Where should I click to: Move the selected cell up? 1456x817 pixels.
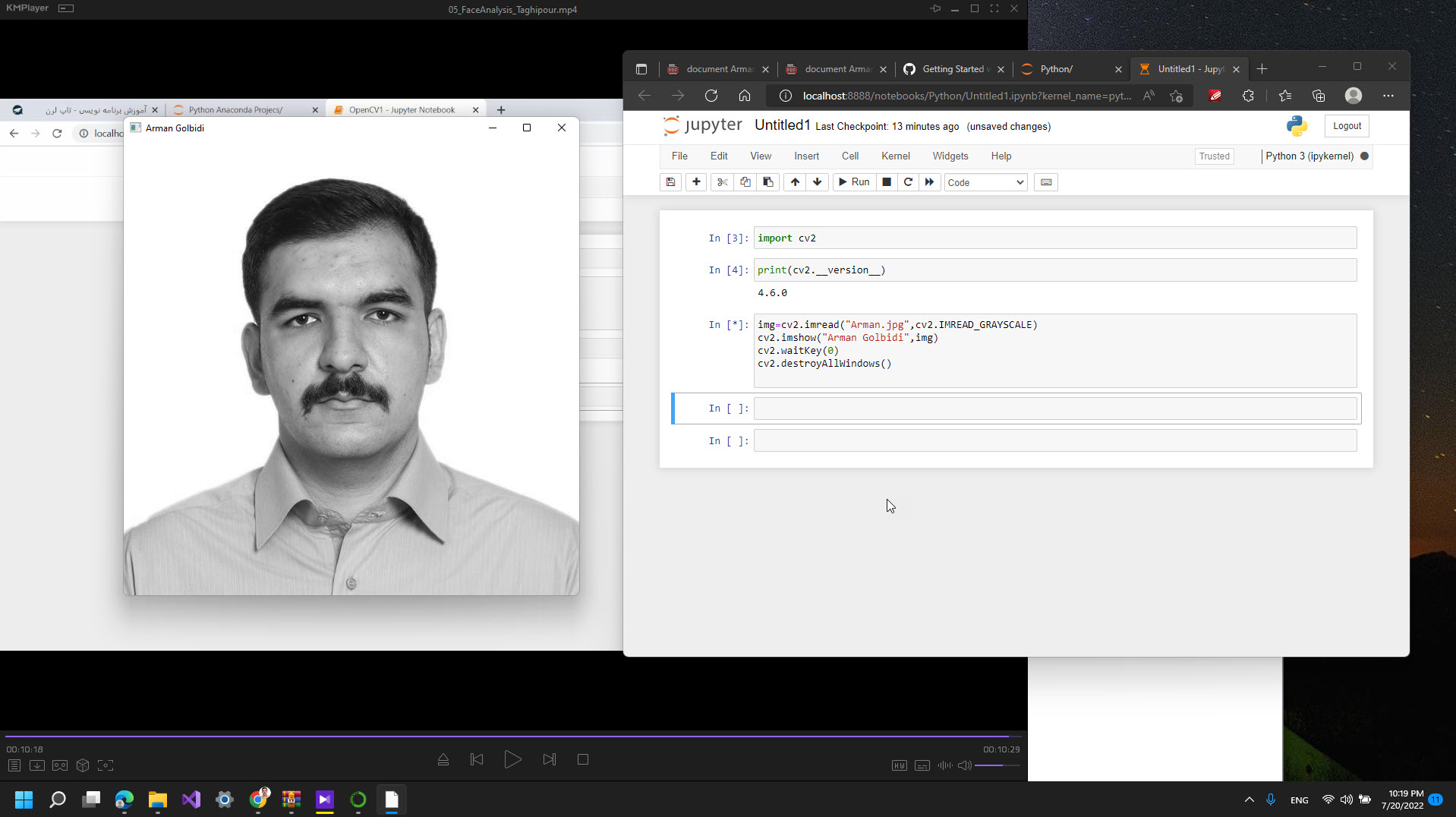tap(794, 182)
